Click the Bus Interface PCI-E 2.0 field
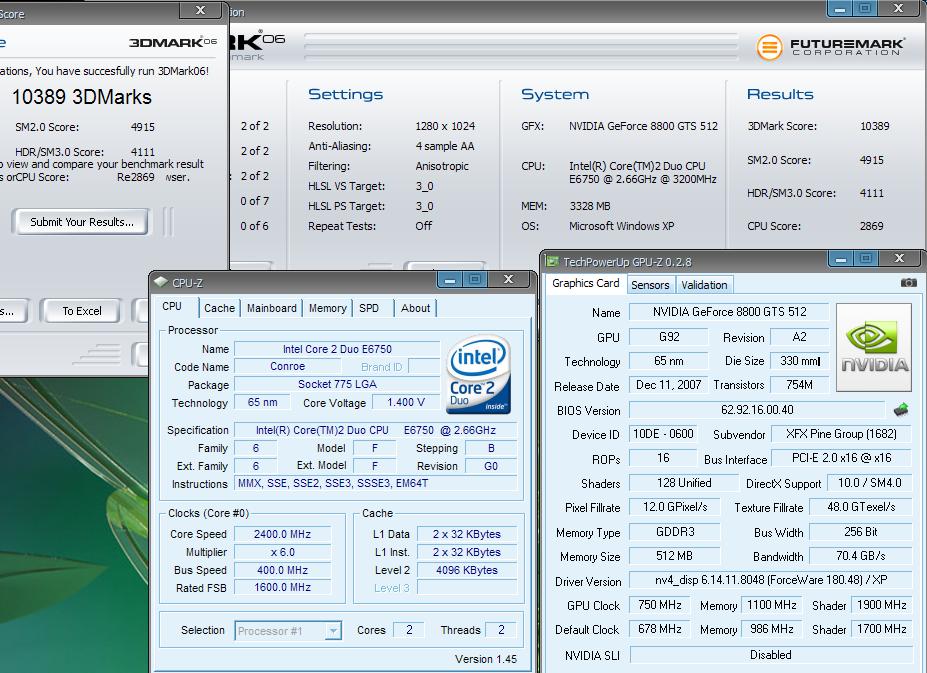The image size is (927, 673). (x=841, y=458)
